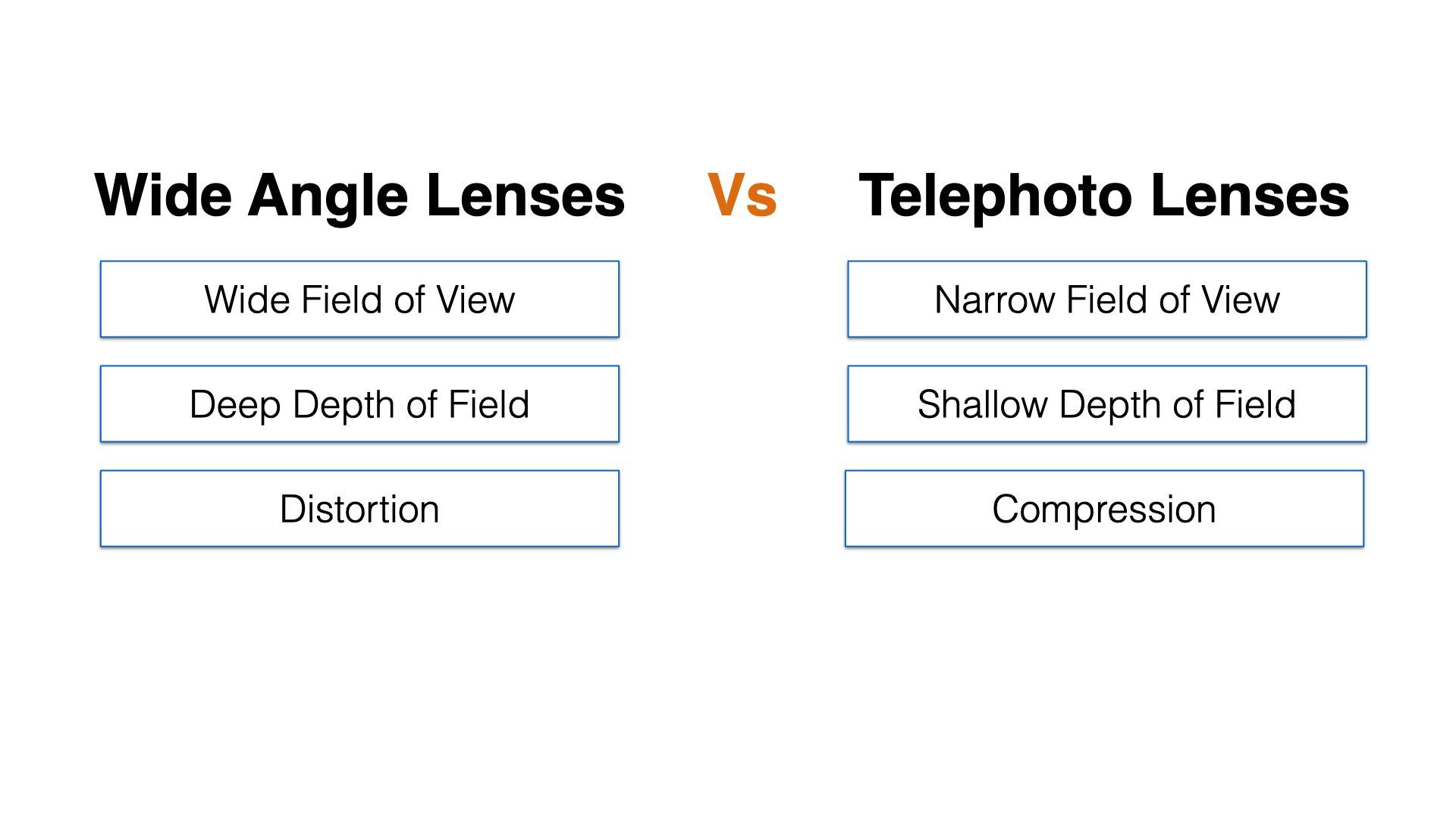Image resolution: width=1456 pixels, height=819 pixels.
Task: Click the "Compression" box
Action: [1104, 509]
